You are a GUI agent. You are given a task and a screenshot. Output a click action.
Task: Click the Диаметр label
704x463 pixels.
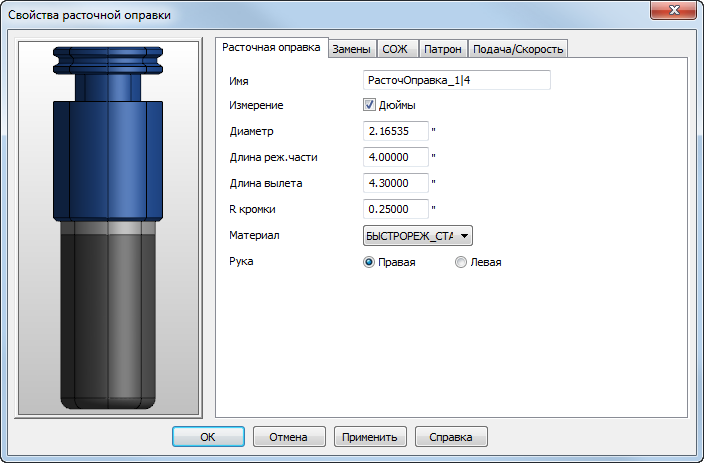[x=251, y=131]
